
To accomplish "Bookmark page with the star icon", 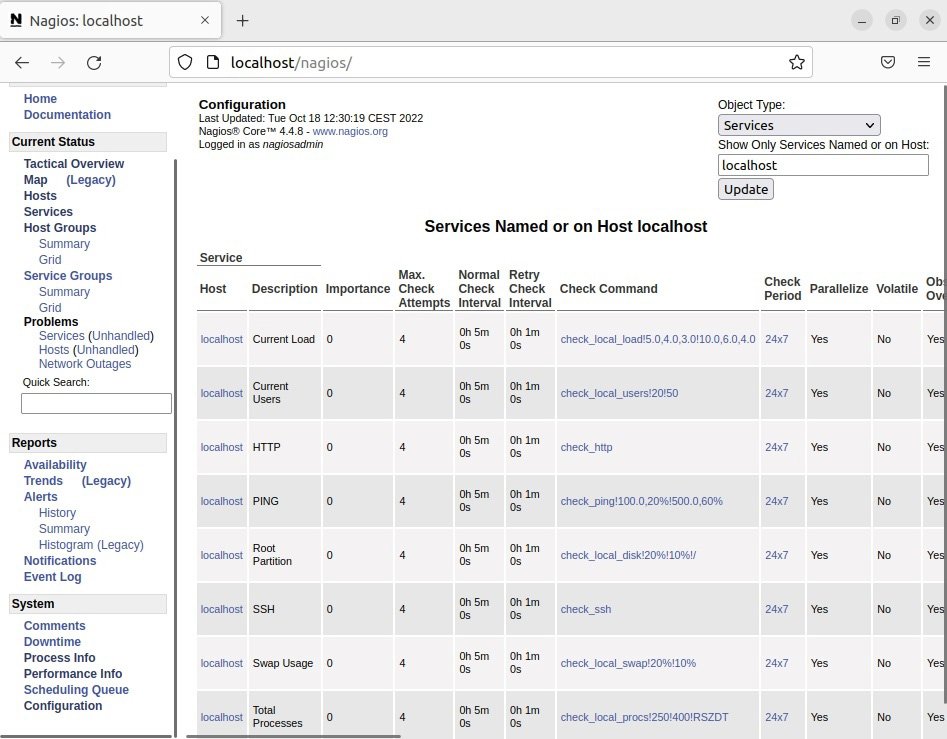I will 796,62.
